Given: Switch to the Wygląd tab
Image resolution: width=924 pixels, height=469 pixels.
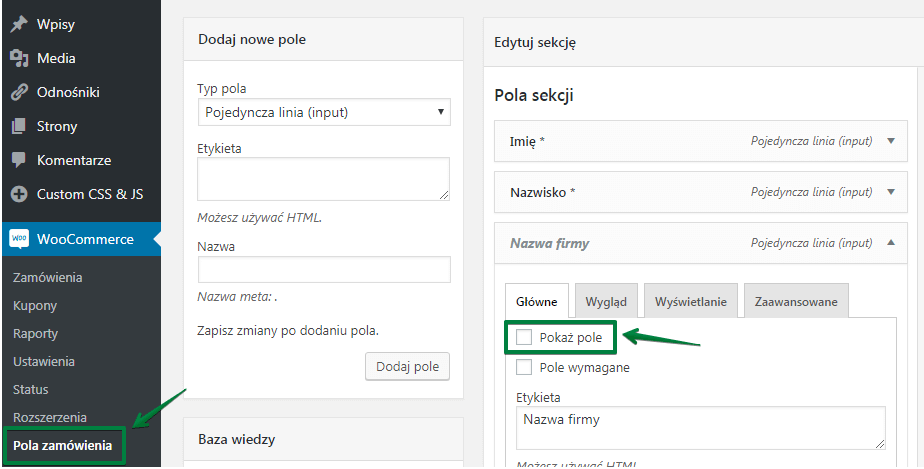Looking at the screenshot, I should [606, 301].
